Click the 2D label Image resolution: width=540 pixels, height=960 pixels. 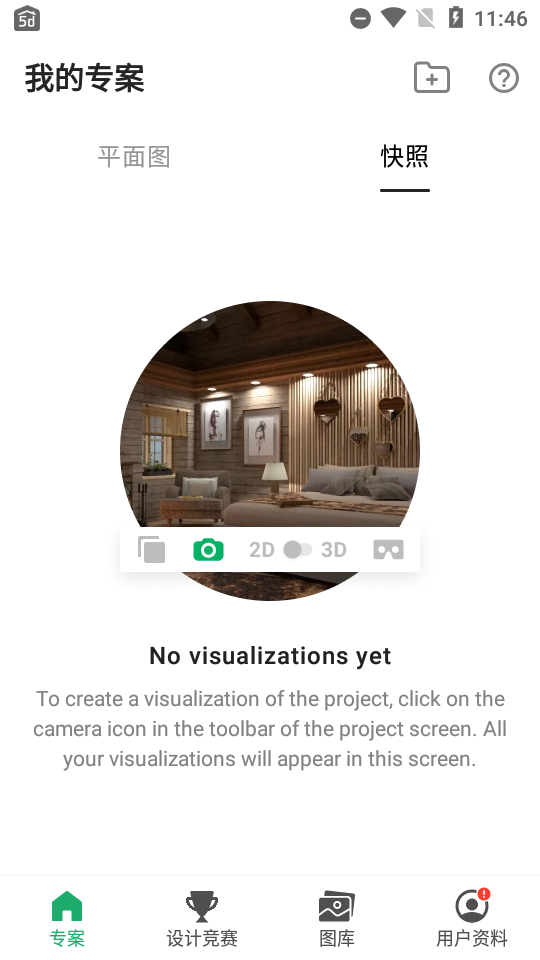pos(261,550)
